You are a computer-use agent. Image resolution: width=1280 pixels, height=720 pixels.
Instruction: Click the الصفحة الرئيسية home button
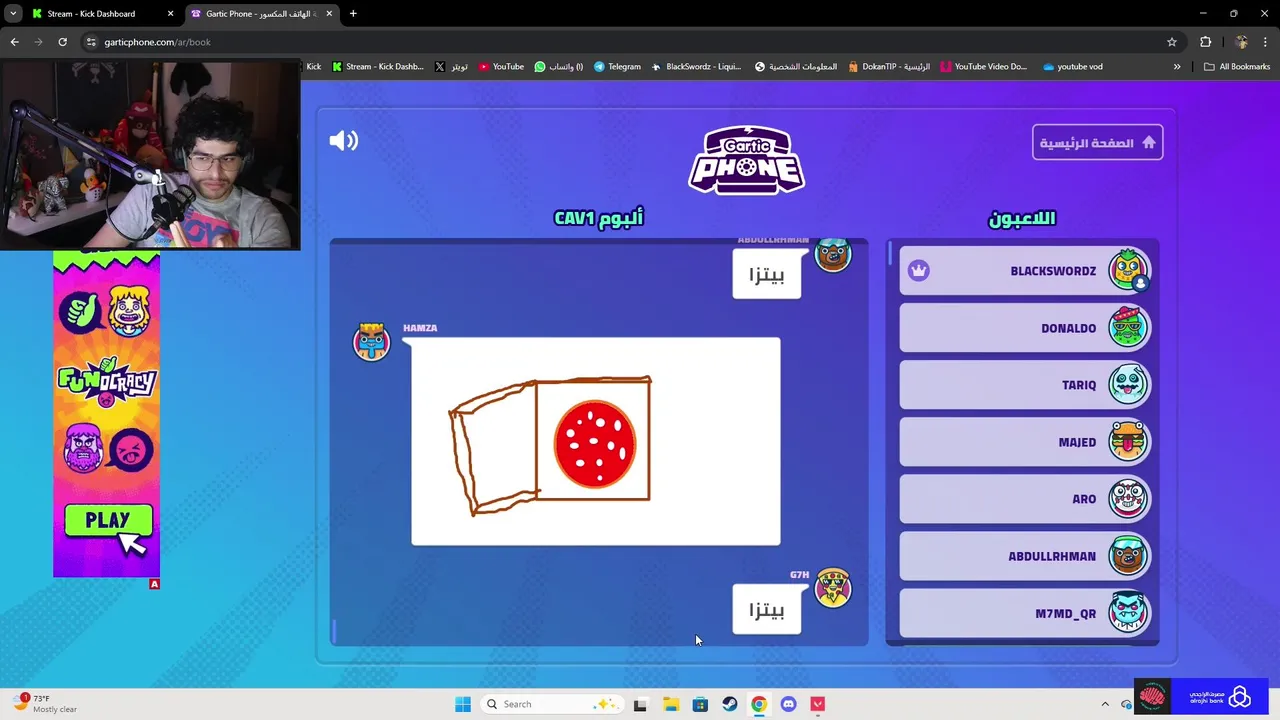coord(1097,142)
